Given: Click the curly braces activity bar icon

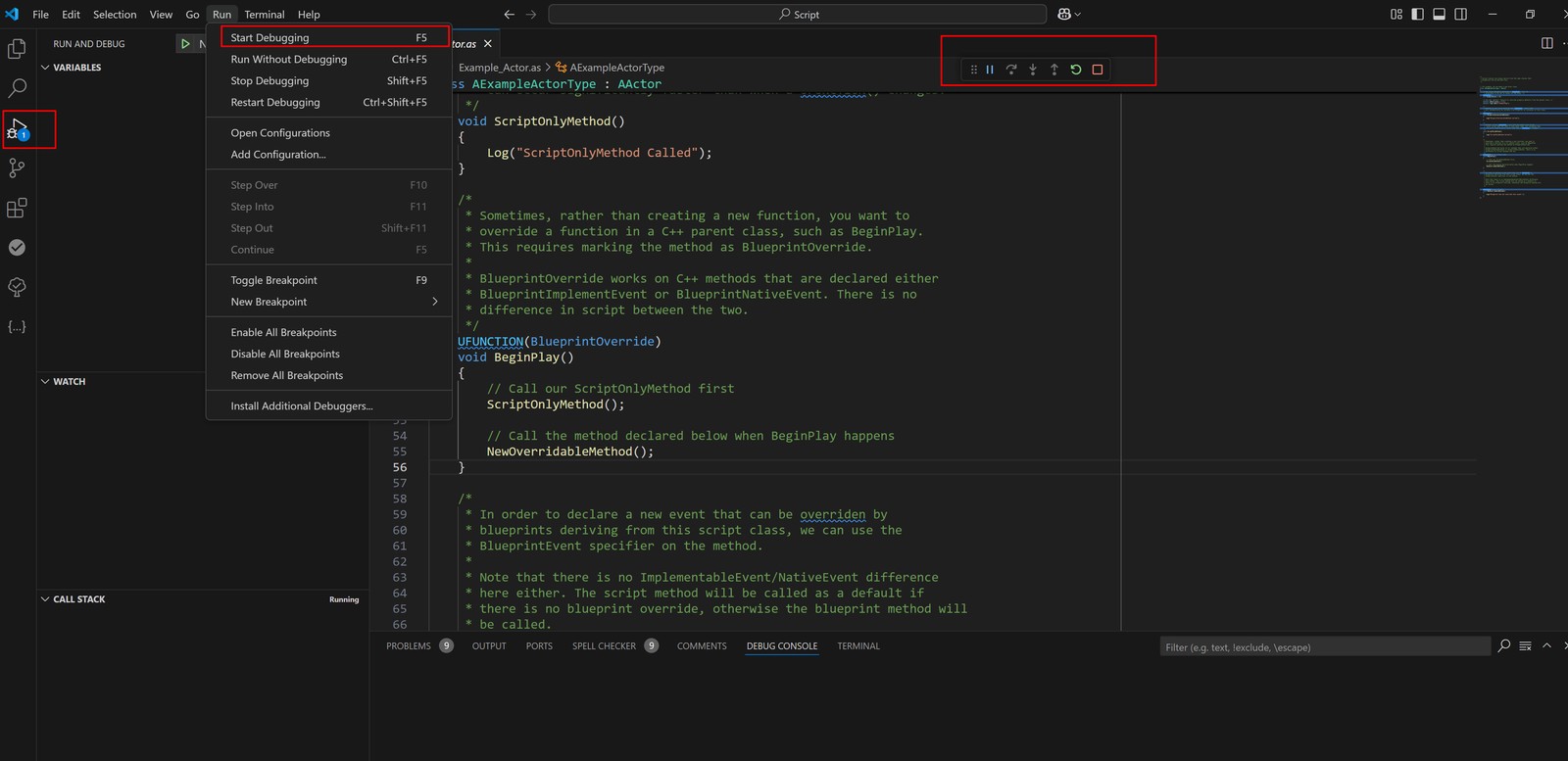Looking at the screenshot, I should pos(17,327).
